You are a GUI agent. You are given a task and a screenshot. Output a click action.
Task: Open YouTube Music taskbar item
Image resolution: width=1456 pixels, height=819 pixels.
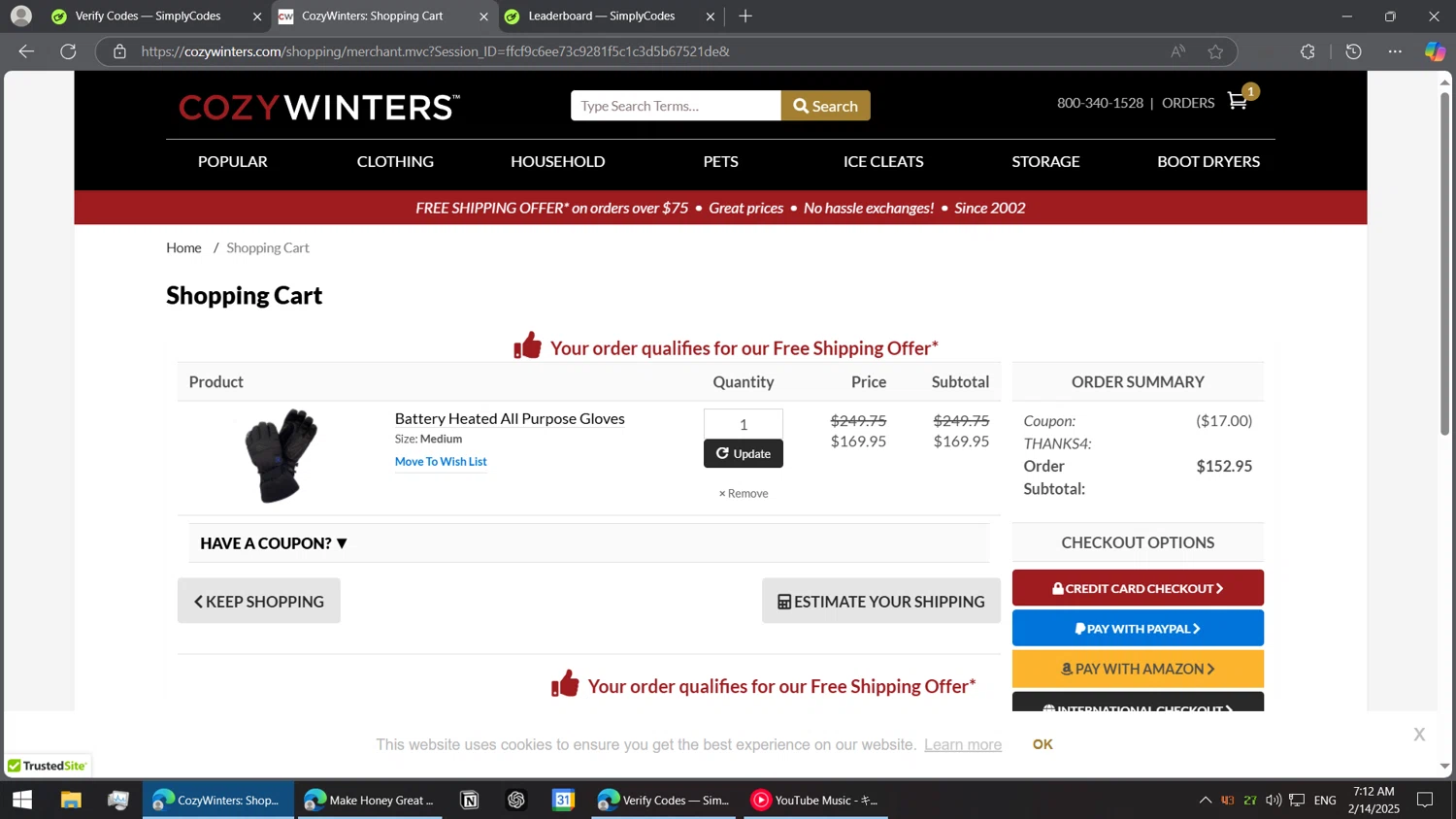click(x=815, y=800)
